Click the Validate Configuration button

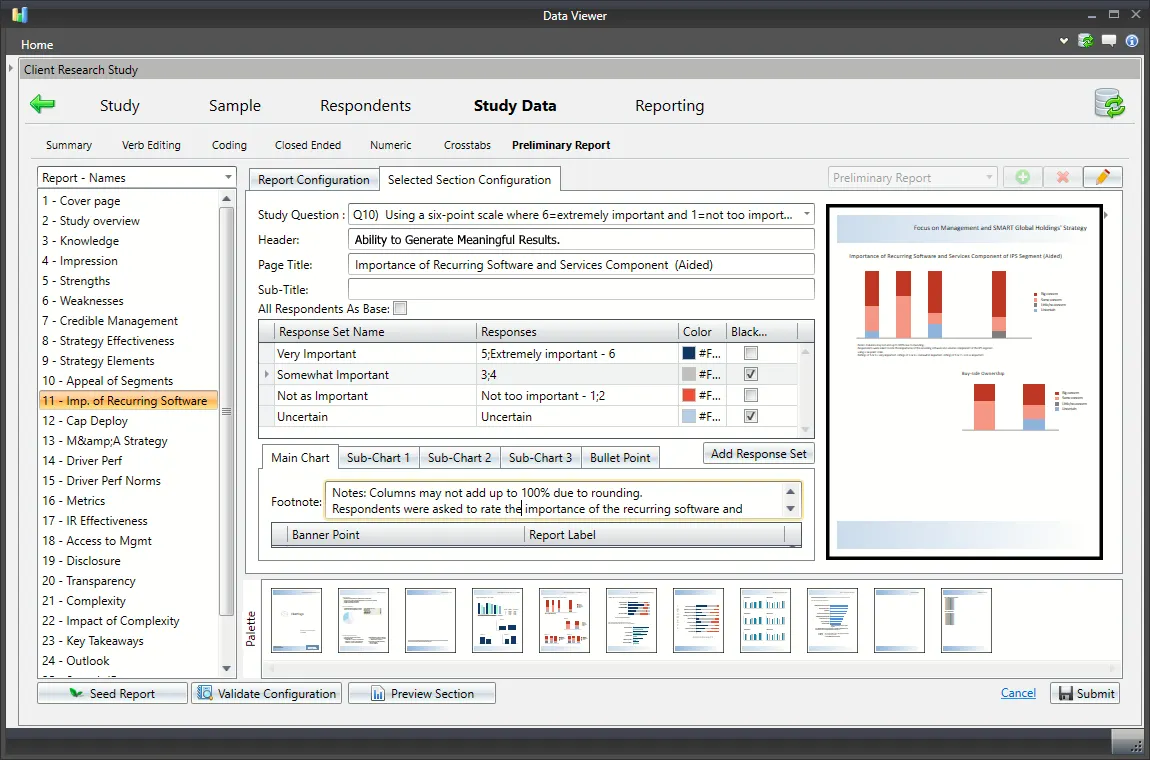point(267,693)
